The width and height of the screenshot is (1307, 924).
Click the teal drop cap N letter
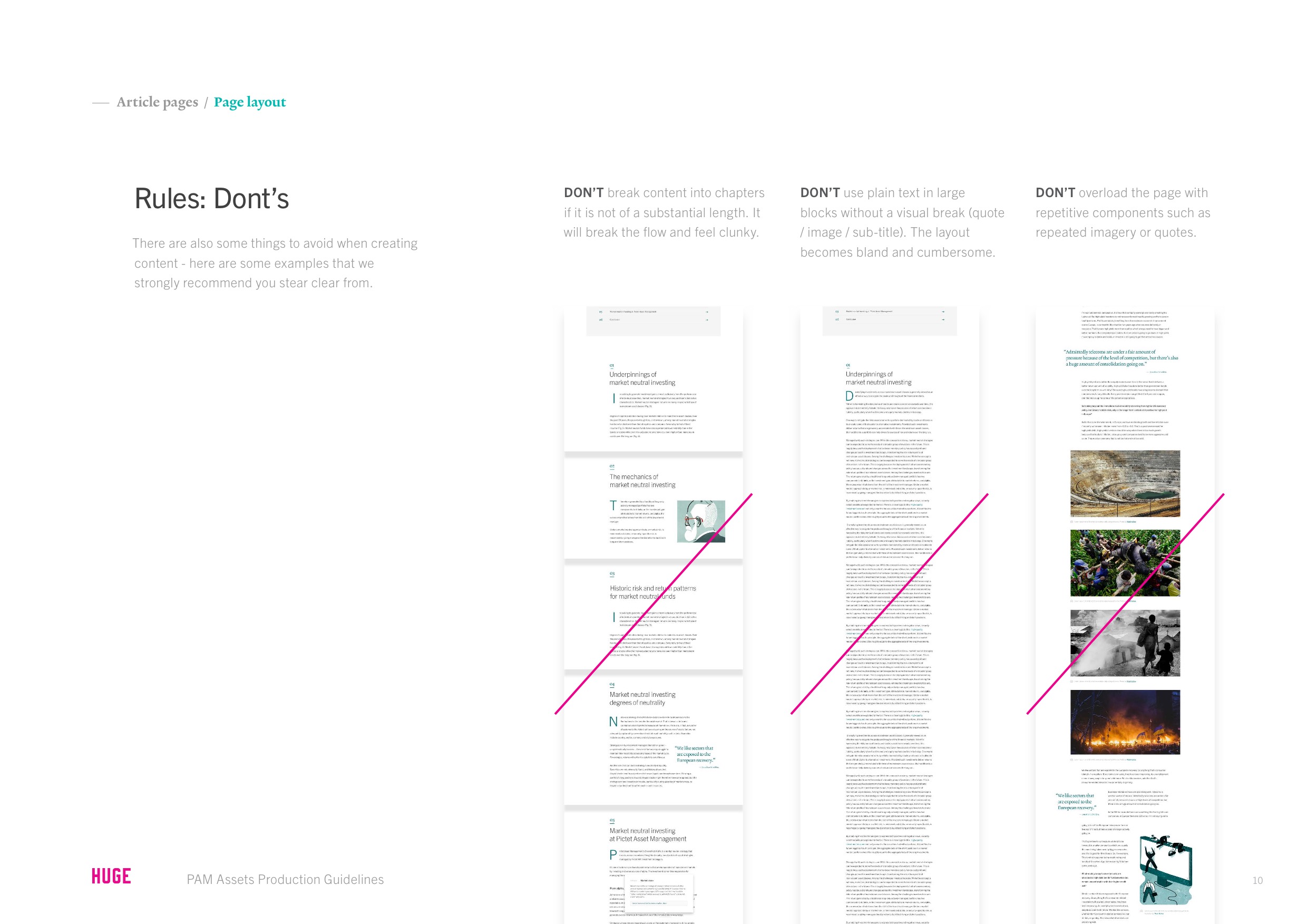pos(613,722)
